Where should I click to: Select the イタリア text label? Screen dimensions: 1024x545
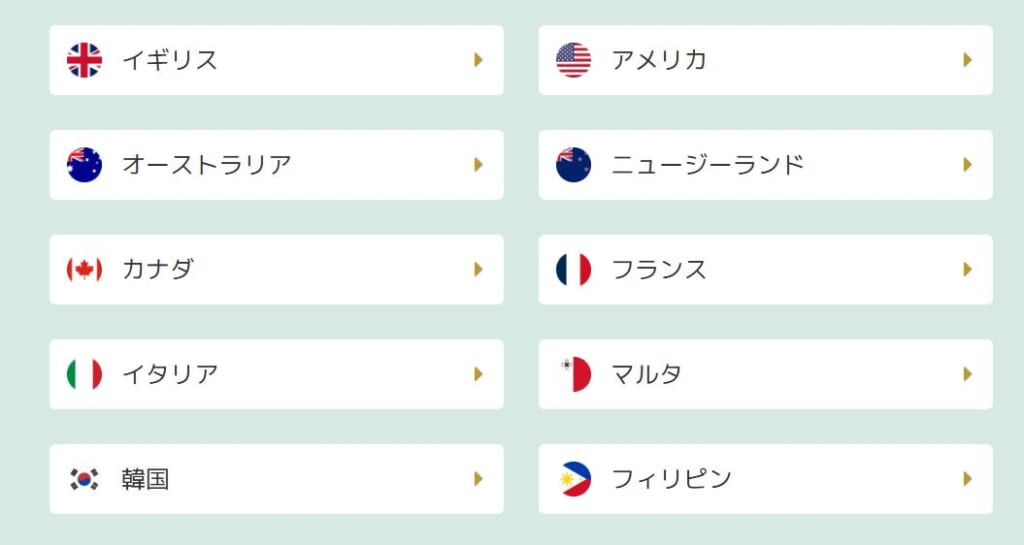click(x=170, y=374)
